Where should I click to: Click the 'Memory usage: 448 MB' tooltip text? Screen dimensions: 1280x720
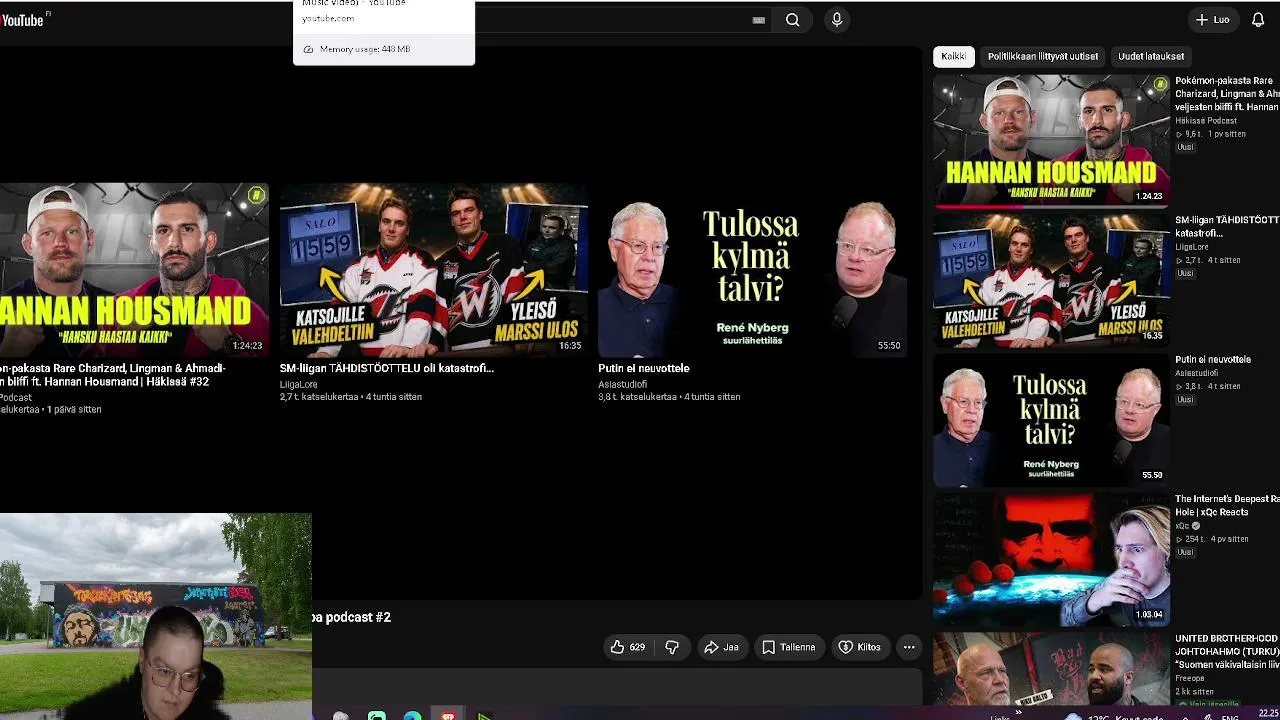(365, 49)
